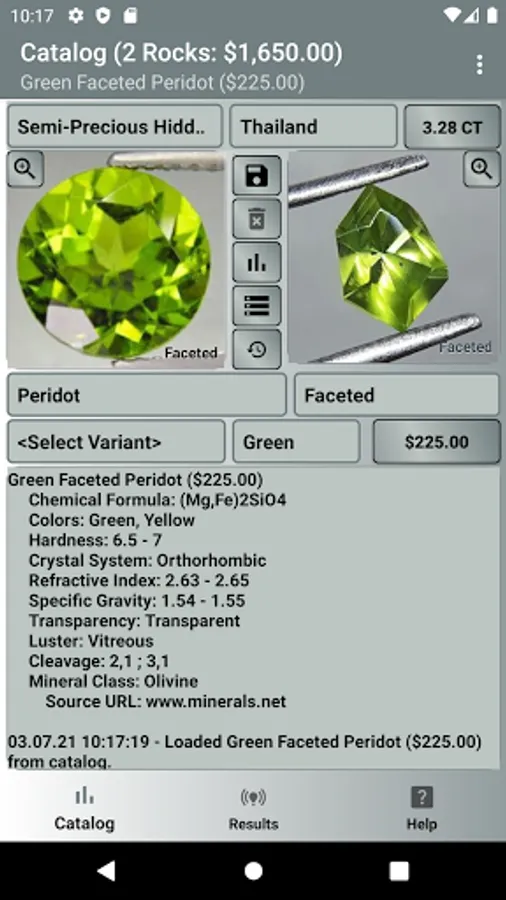Open the bar chart statistics icon
506x900 pixels.
[256, 262]
